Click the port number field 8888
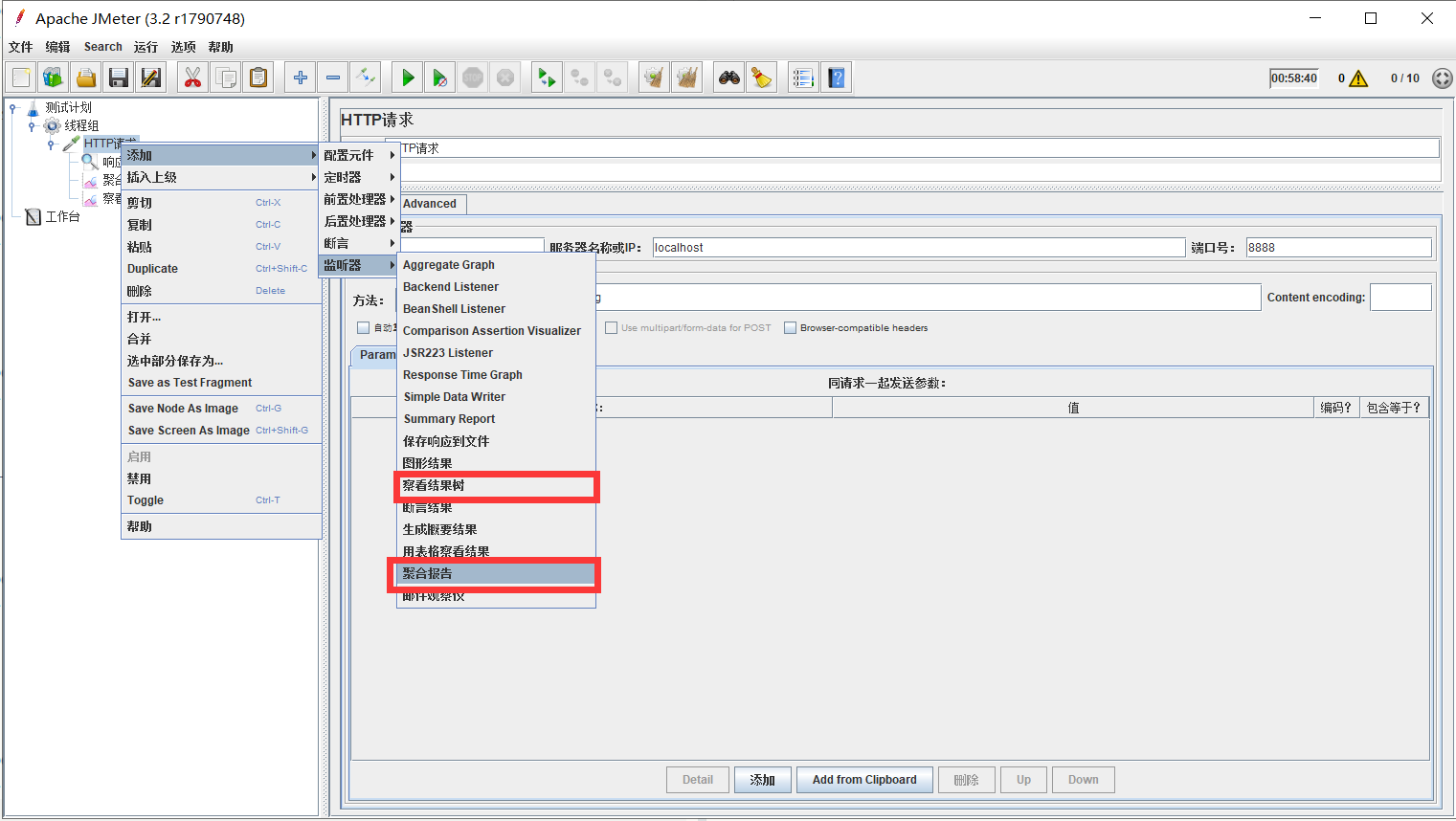Viewport: 1456px width, 821px height. [x=1338, y=247]
